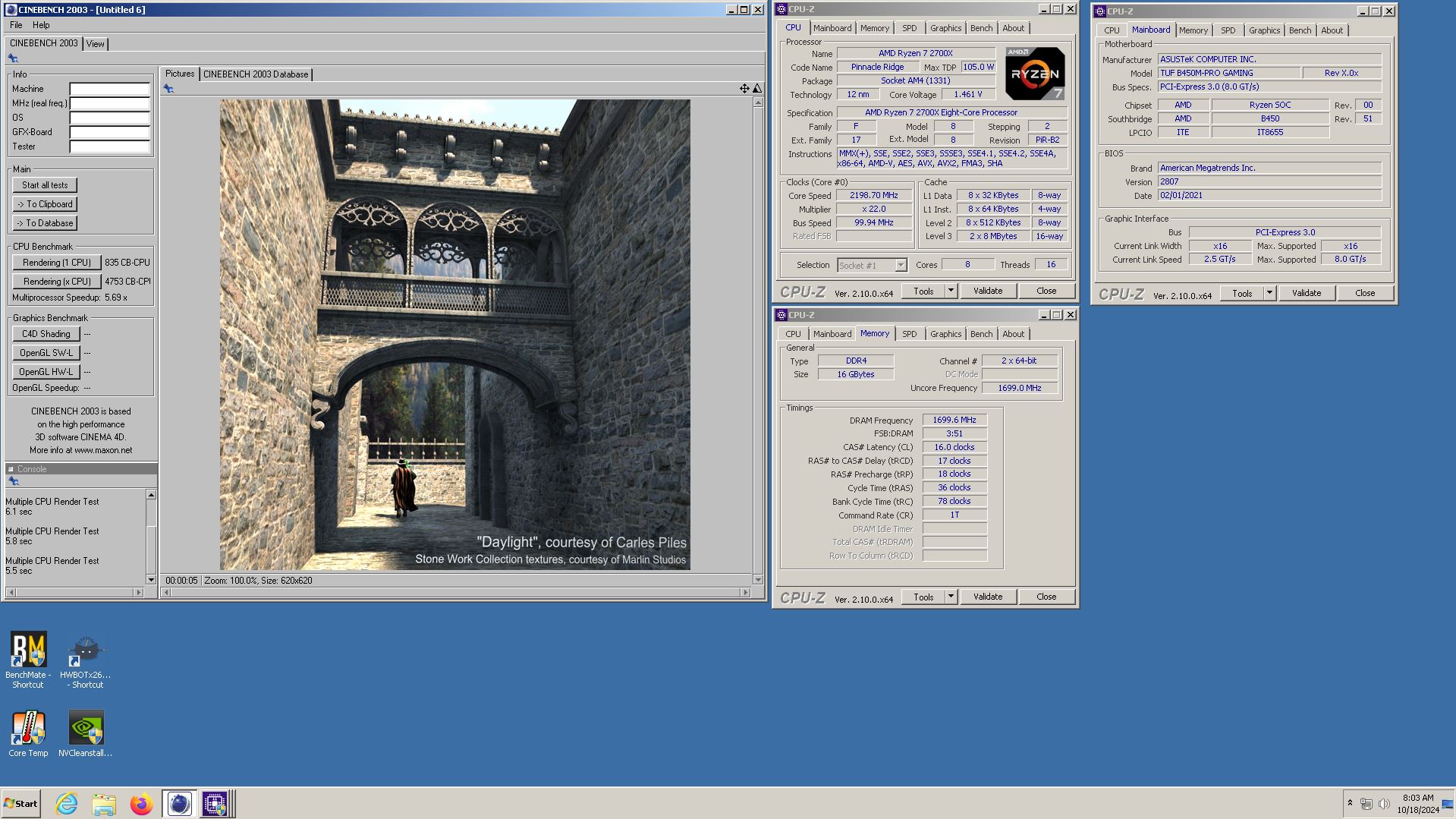This screenshot has height=819, width=1456.
Task: Click the pin icon in Pictures panel
Action: pyautogui.click(x=168, y=89)
